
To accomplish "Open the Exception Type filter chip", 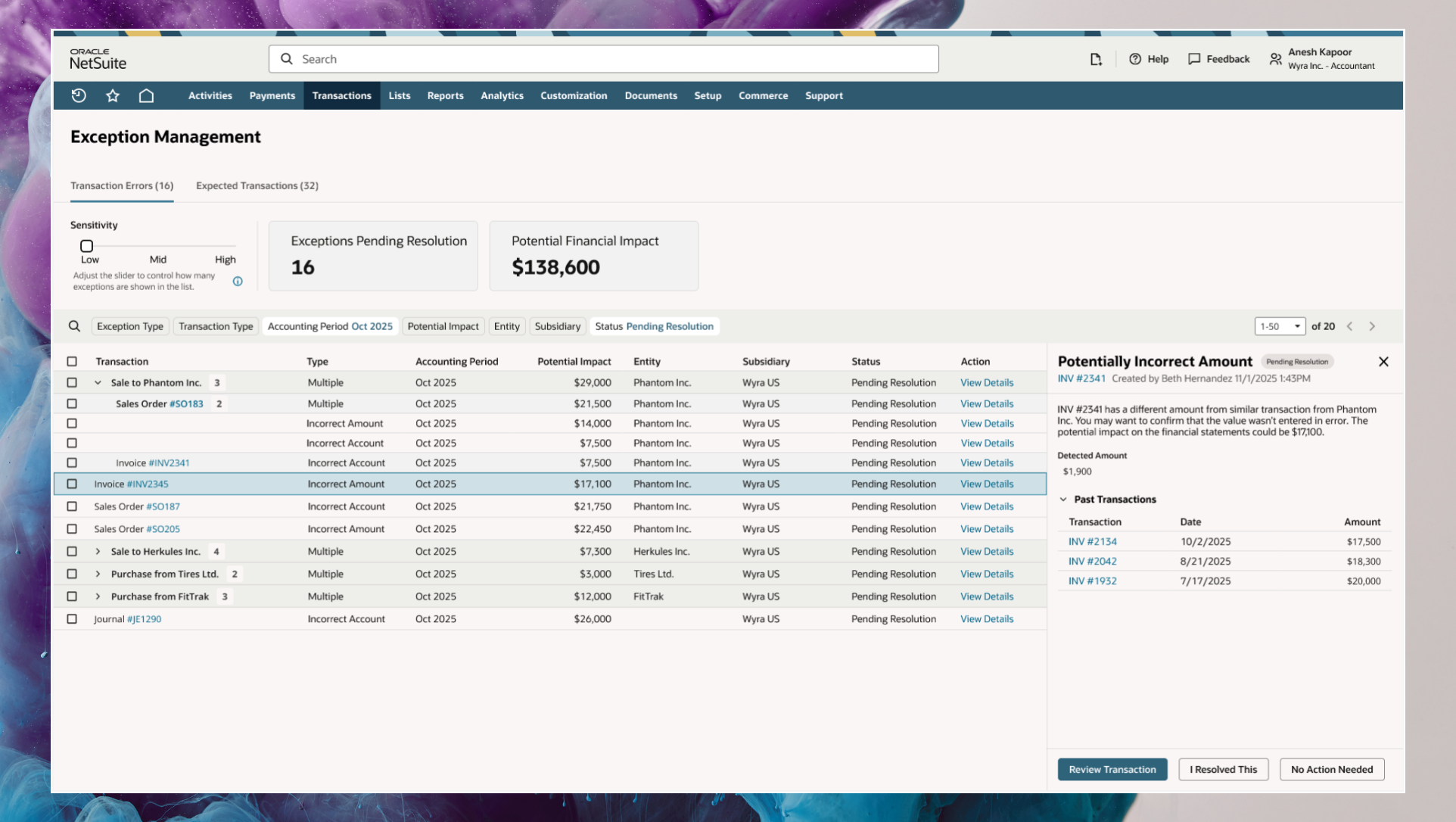I will [130, 326].
